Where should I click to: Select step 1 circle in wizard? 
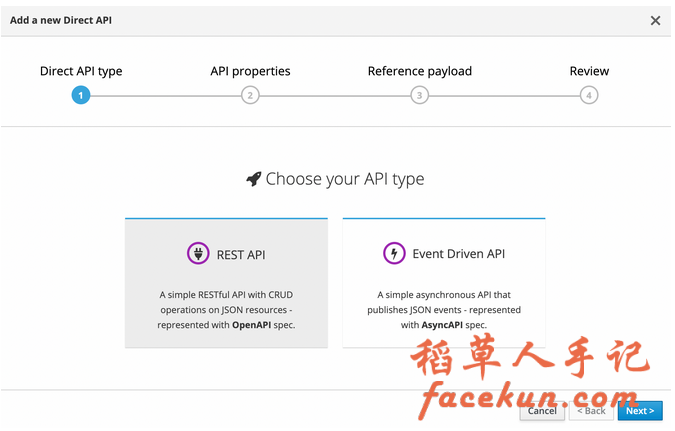pos(81,95)
